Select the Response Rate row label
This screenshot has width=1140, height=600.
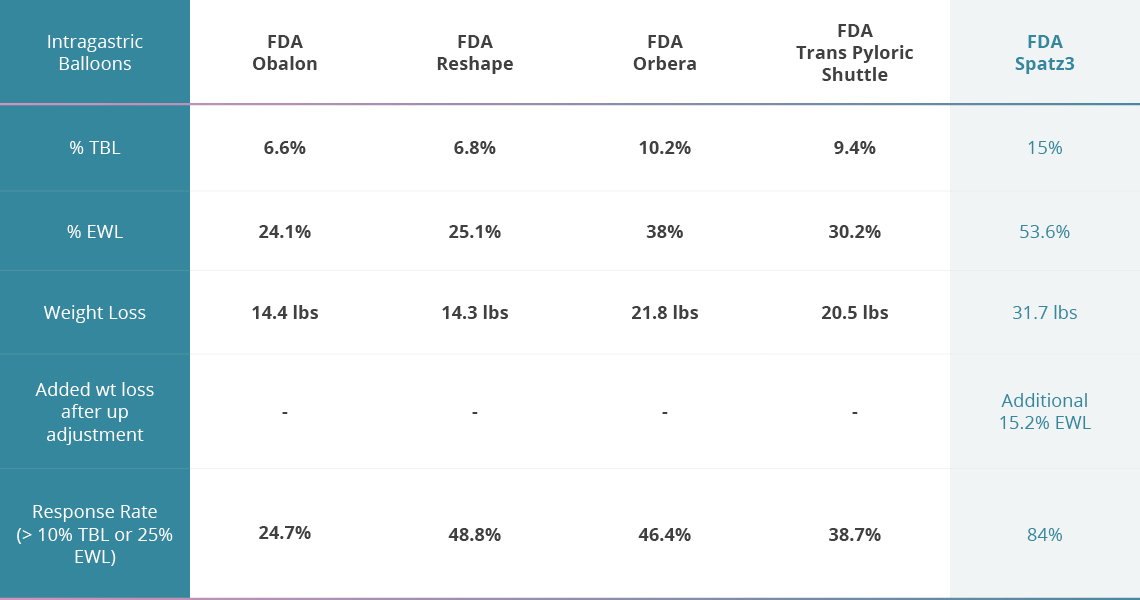tap(95, 534)
